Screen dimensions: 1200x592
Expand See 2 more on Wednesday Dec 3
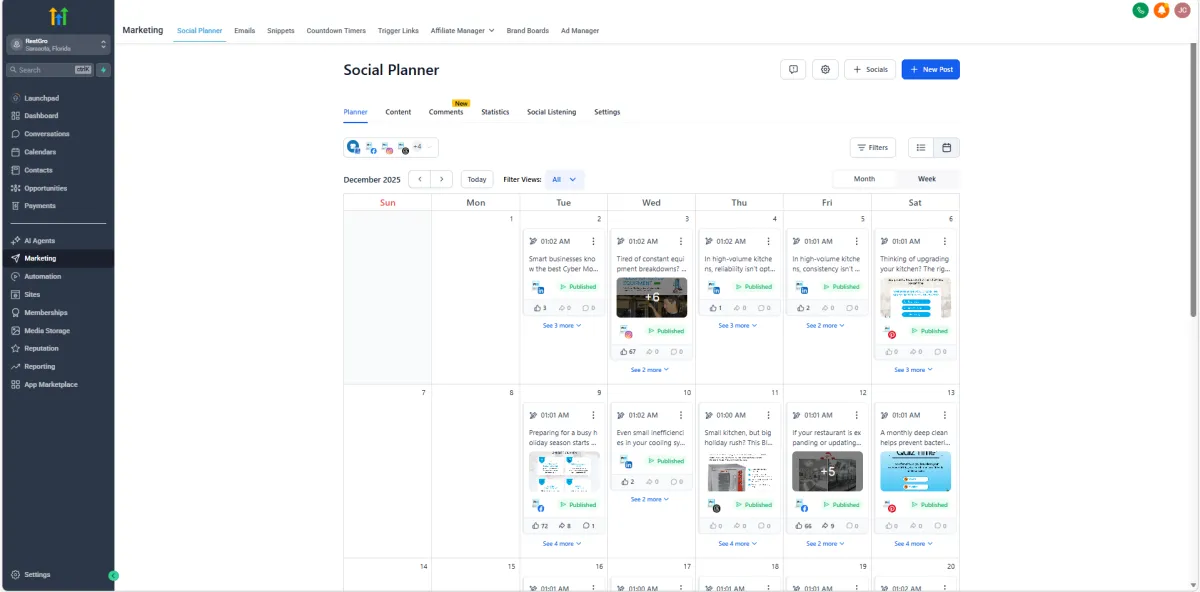pos(650,370)
